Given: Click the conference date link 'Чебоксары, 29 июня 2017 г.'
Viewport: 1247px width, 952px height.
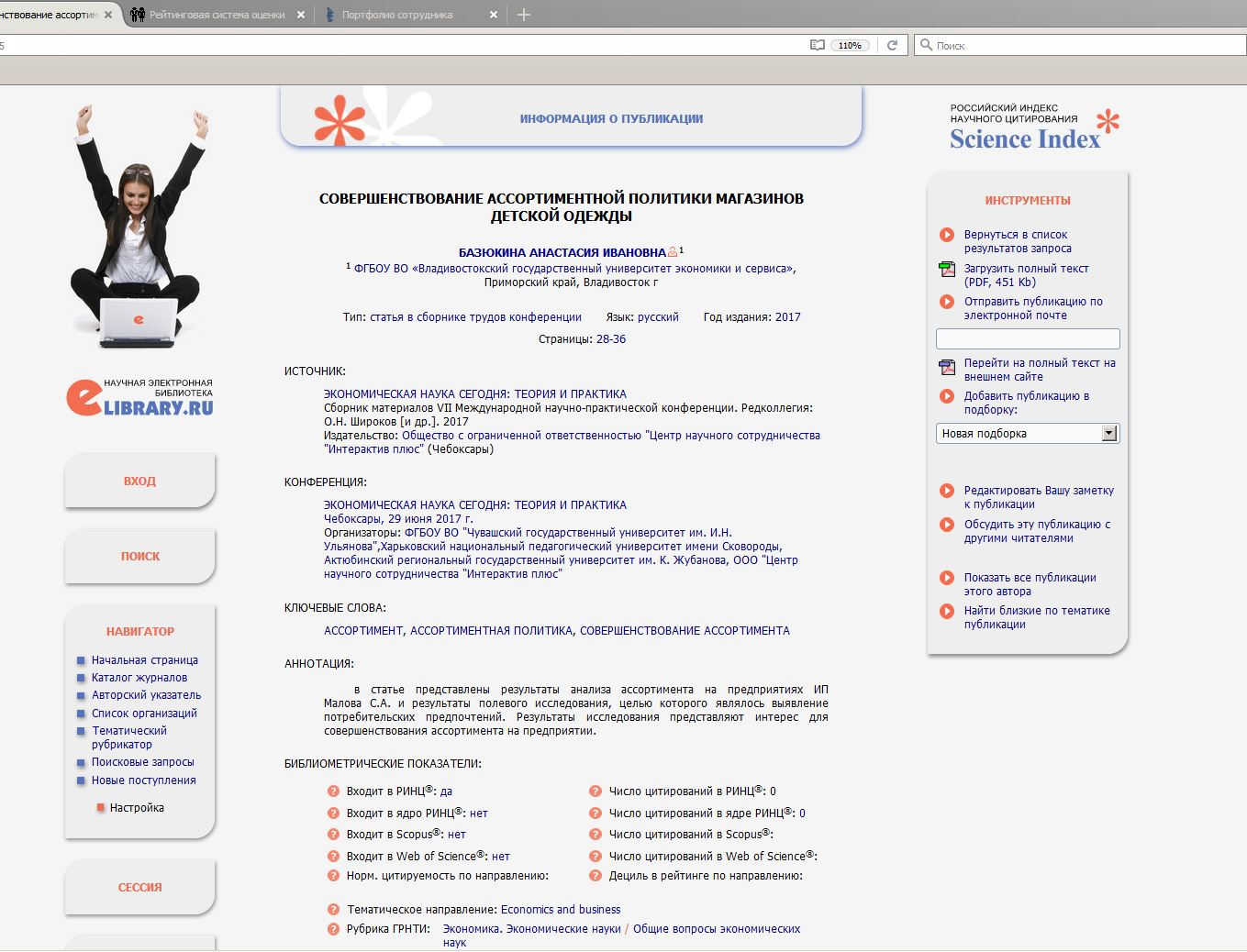Looking at the screenshot, I should (398, 519).
